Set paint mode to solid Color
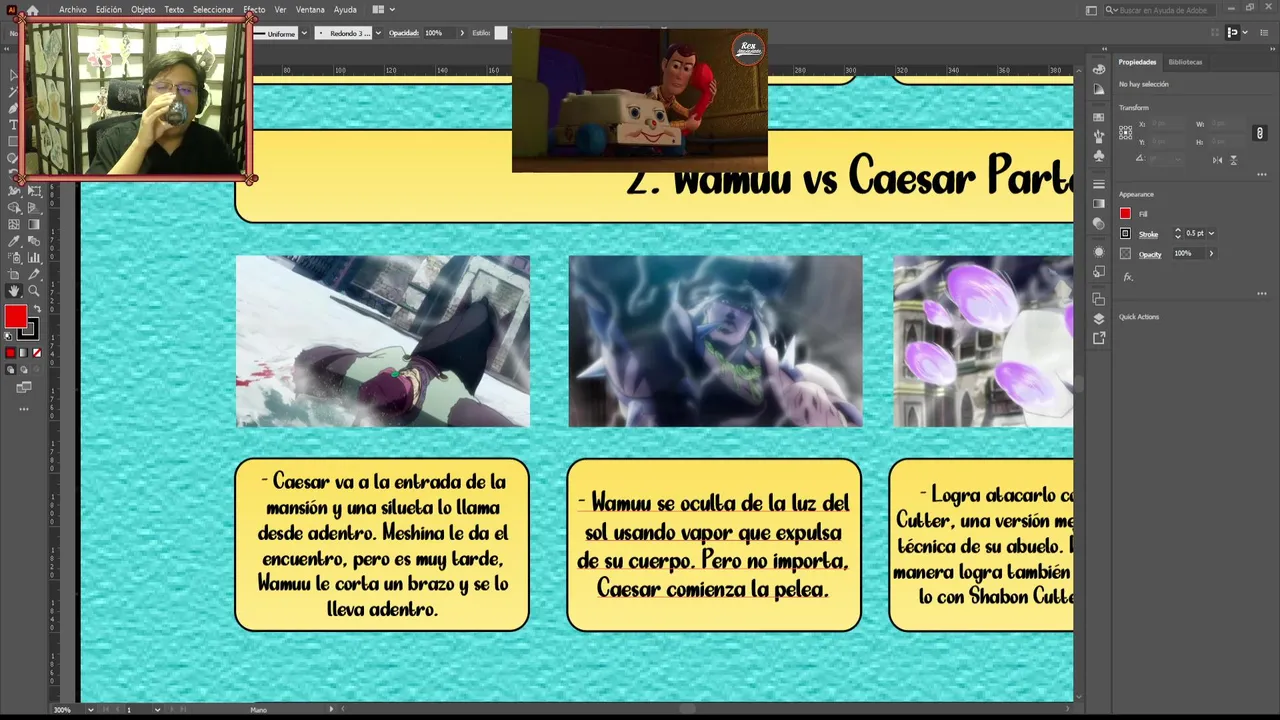The width and height of the screenshot is (1280, 720). pos(10,352)
